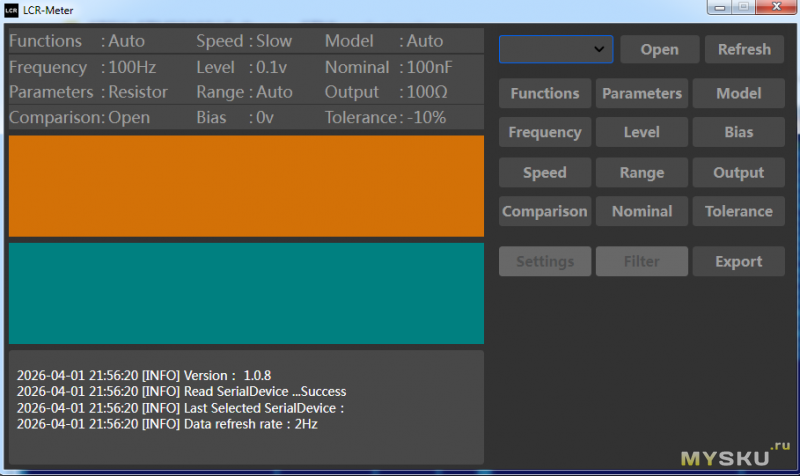Select the Tolerance button
Viewport: 800px width, 476px height.
tap(739, 211)
